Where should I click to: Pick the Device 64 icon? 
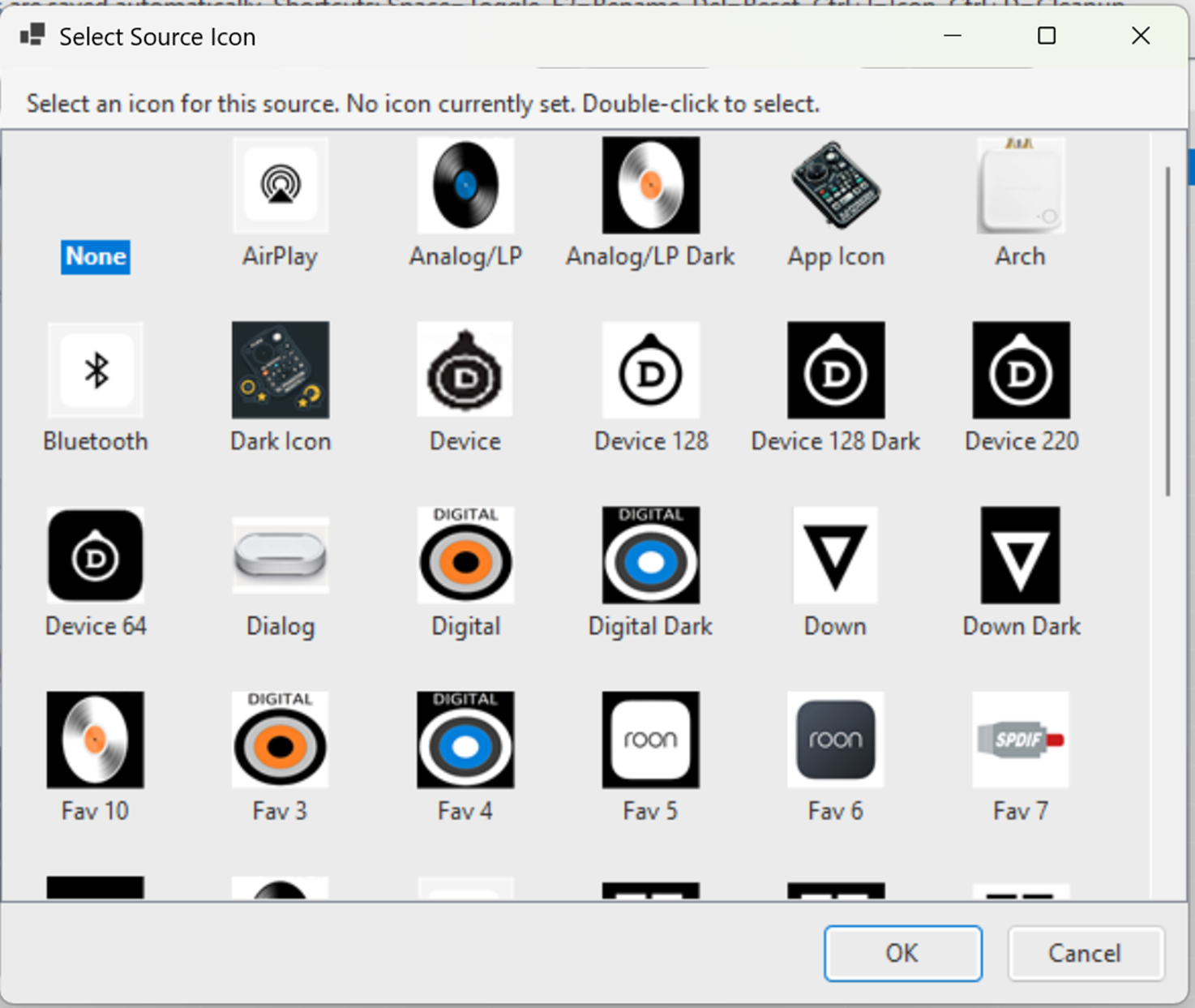96,555
